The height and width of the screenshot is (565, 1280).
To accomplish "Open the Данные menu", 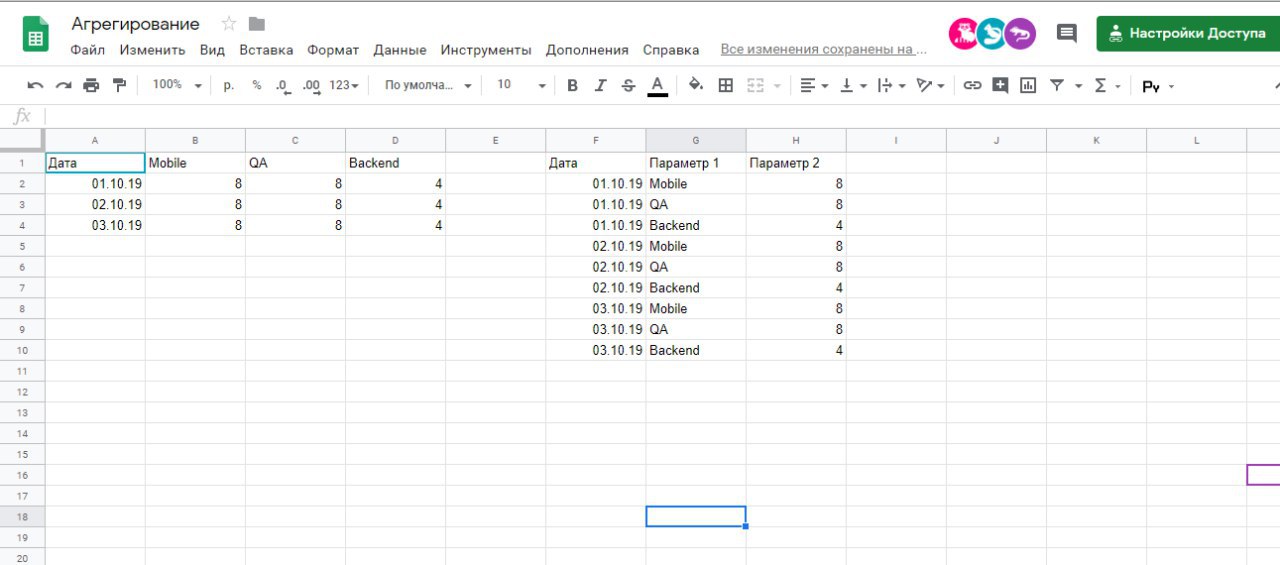I will [x=400, y=50].
